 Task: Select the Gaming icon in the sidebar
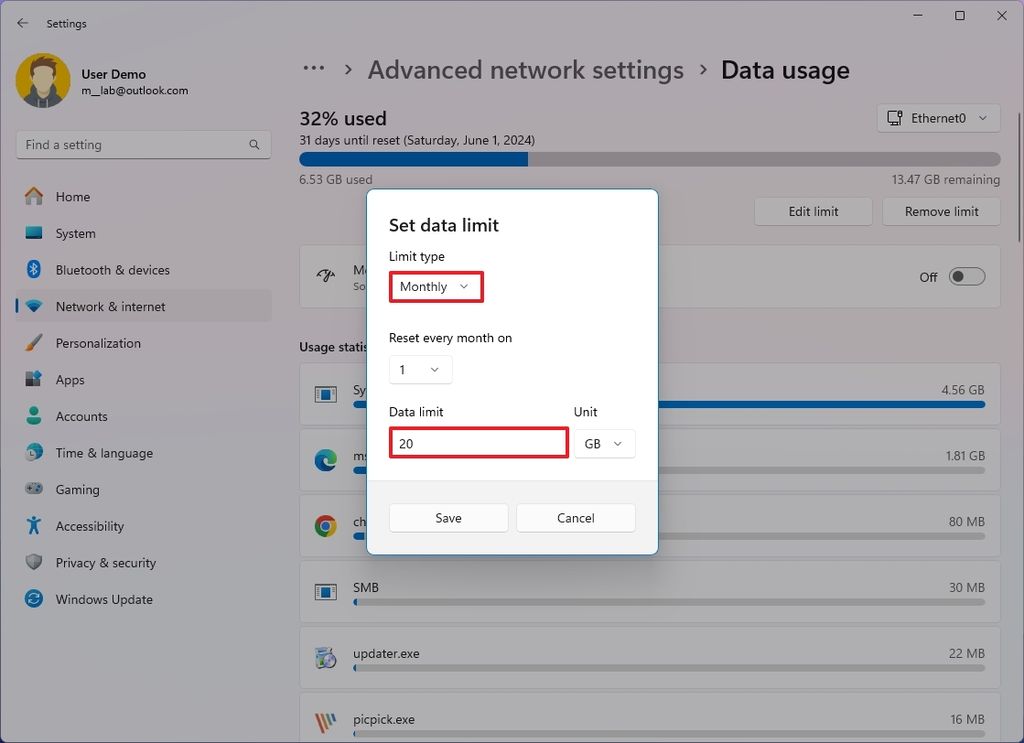point(31,489)
